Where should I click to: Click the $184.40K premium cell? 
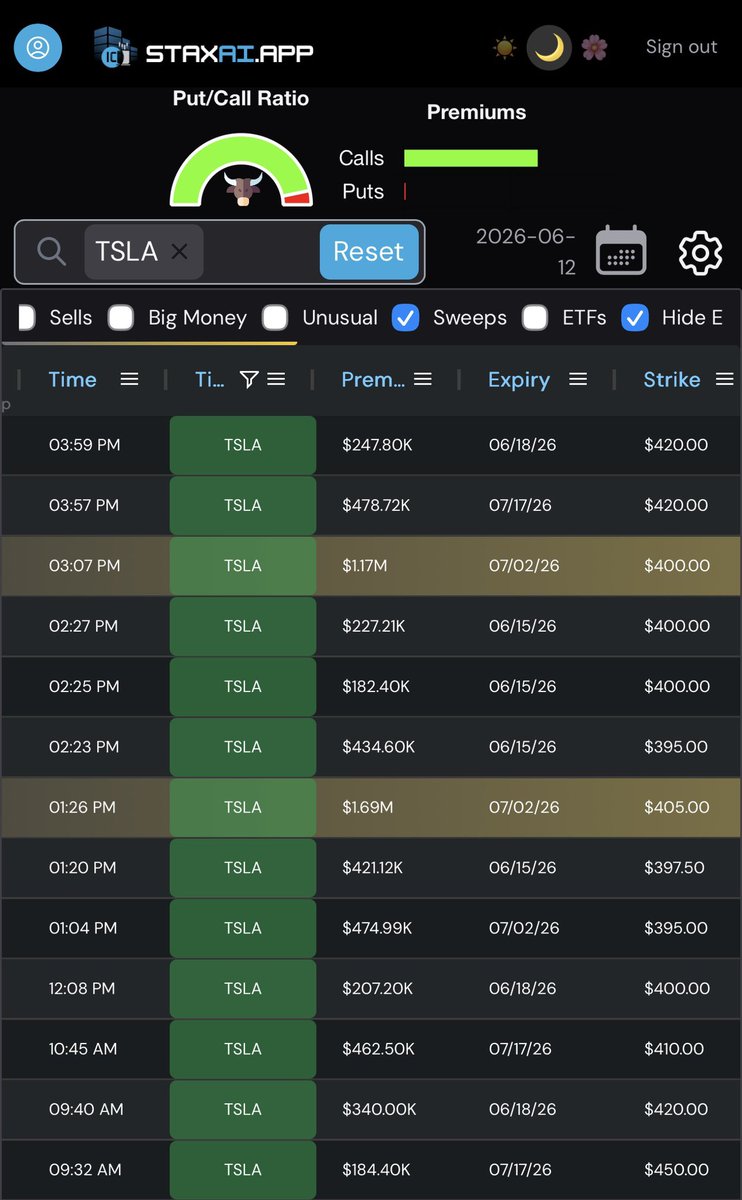point(377,1169)
